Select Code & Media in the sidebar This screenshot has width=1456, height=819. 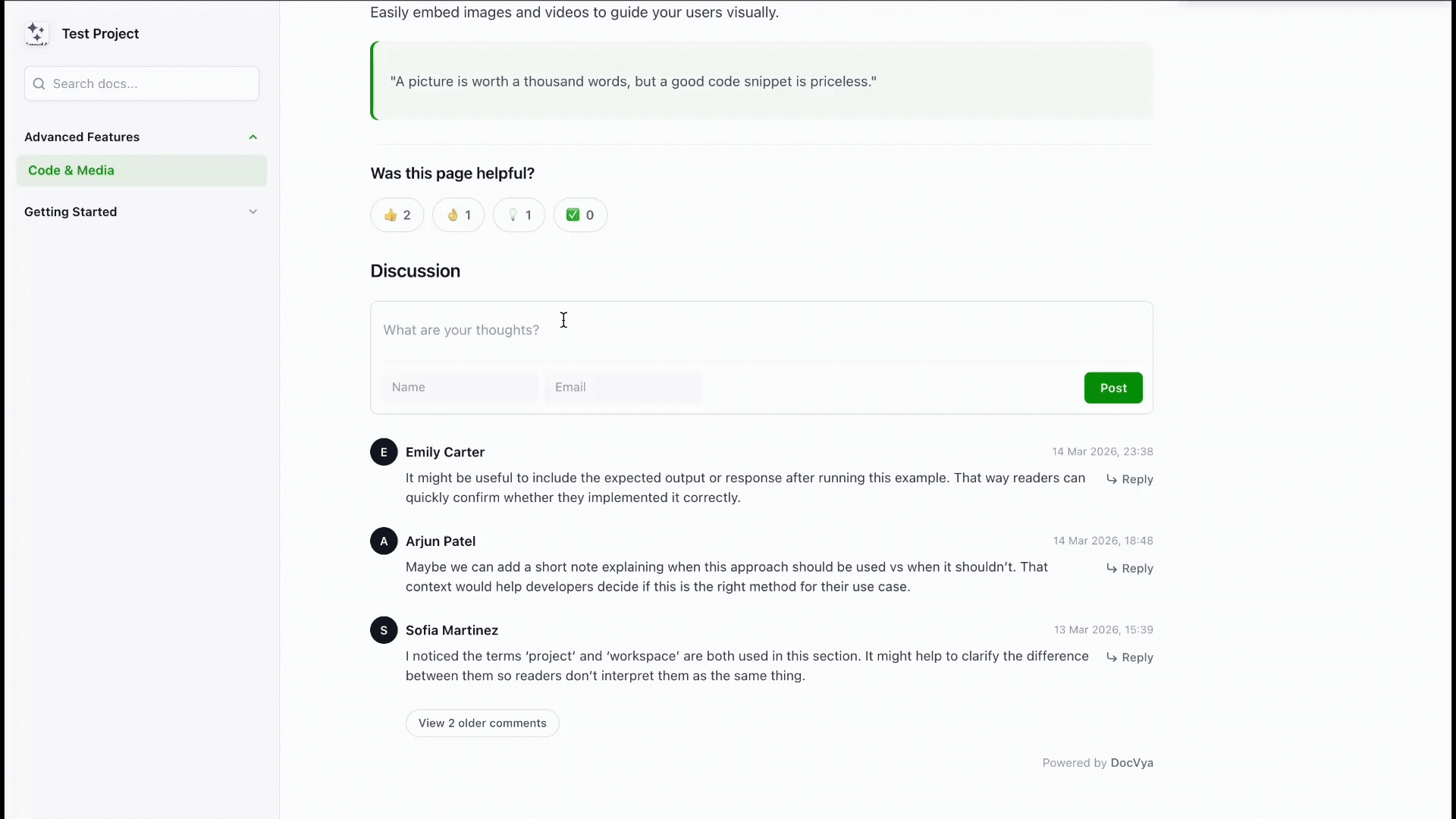tap(71, 170)
